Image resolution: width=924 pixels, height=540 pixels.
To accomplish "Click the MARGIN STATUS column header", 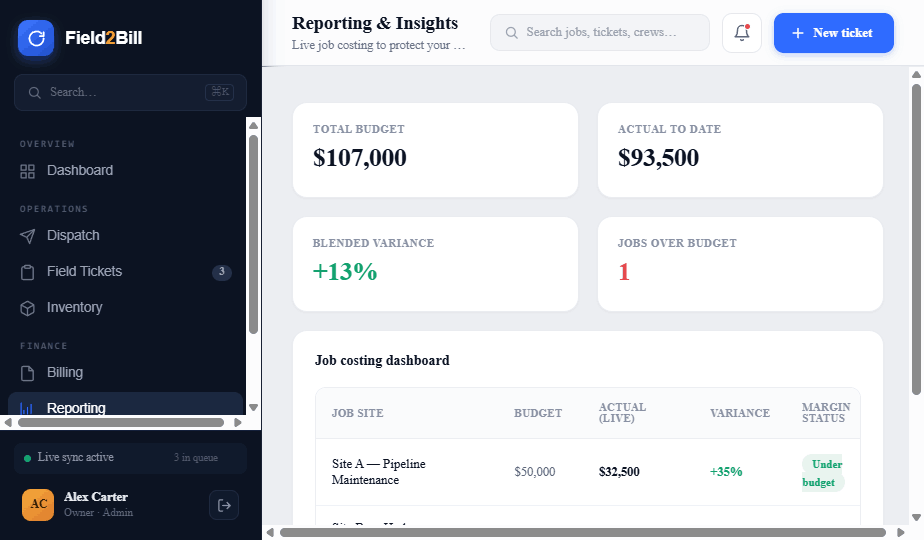I will [x=826, y=413].
